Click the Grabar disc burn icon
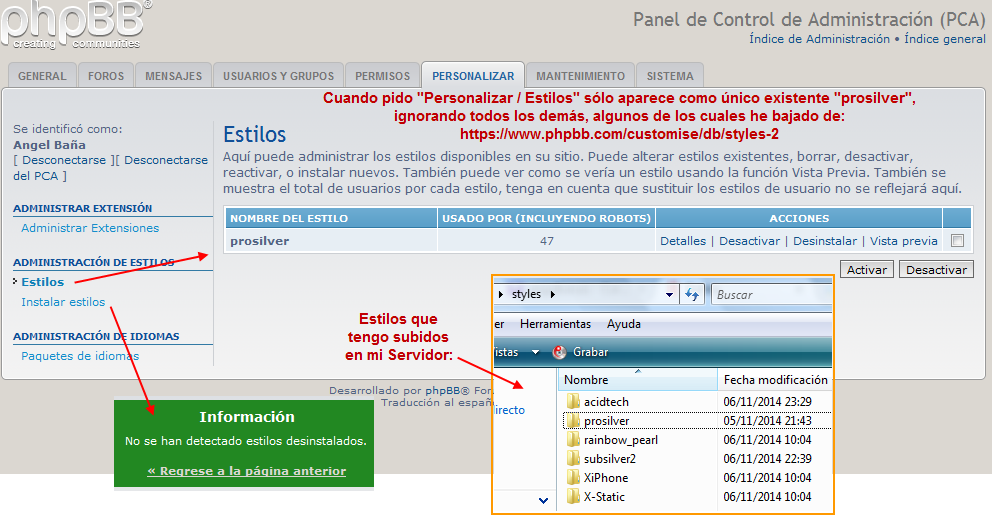The image size is (992, 524). click(559, 352)
